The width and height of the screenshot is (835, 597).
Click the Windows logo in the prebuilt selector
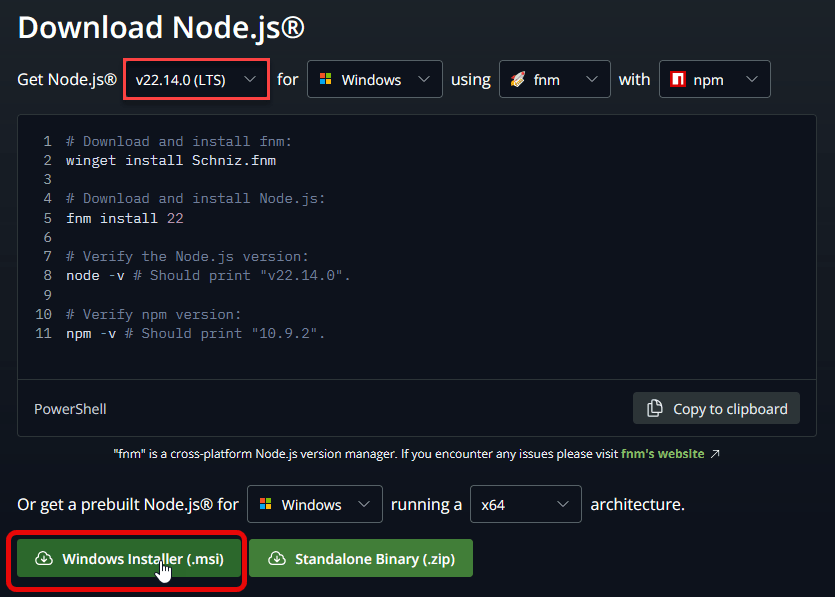coord(265,505)
